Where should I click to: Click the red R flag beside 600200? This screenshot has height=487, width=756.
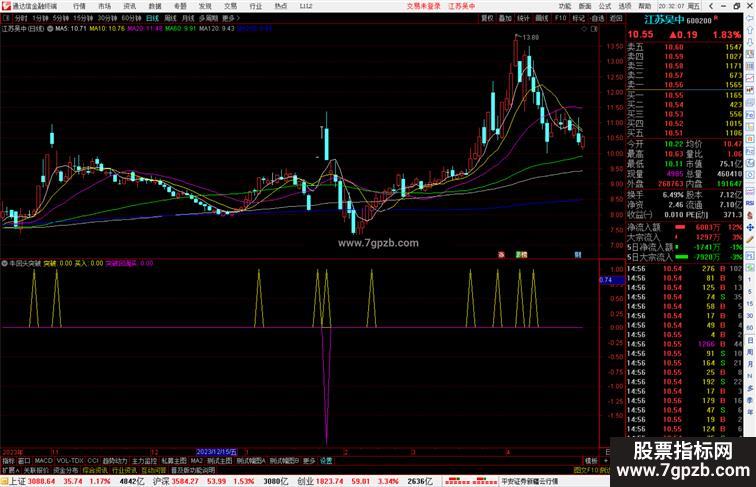716,18
